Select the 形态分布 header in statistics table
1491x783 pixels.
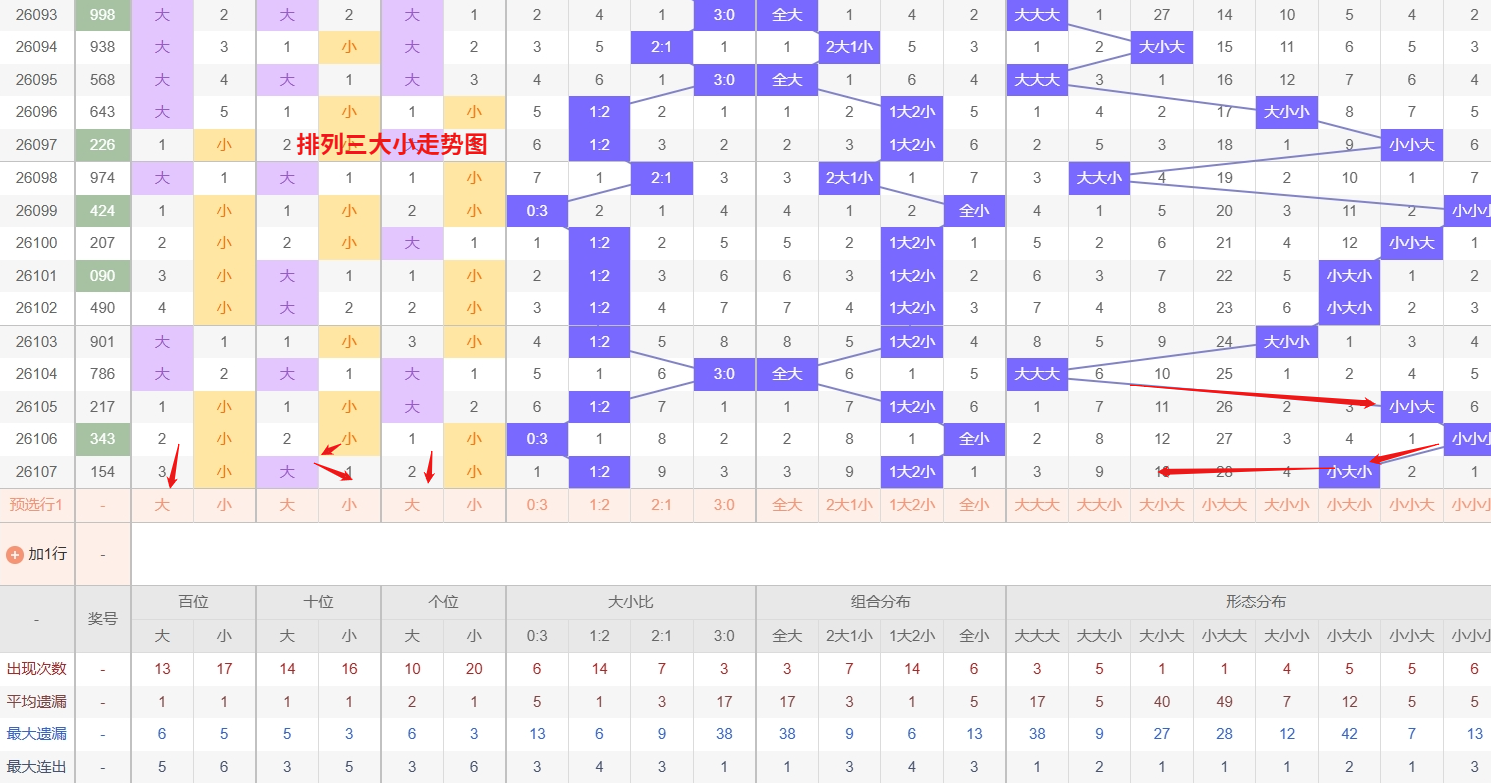point(1255,602)
